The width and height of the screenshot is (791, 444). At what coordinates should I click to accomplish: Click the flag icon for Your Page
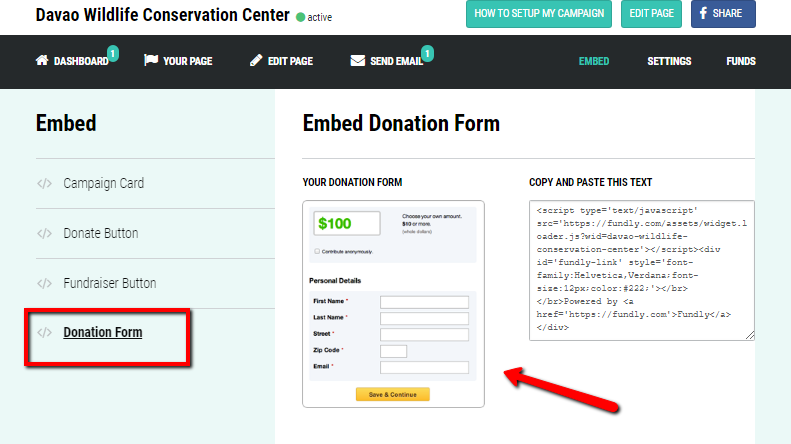151,61
